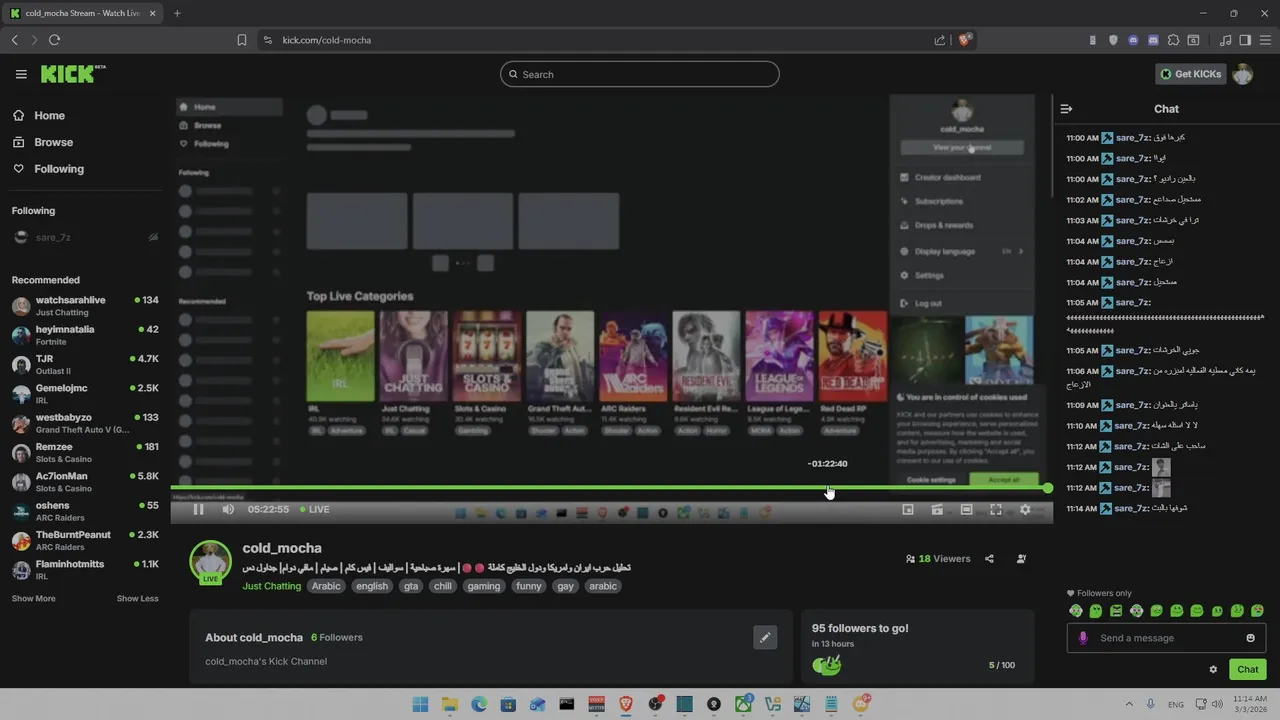Screen dimensions: 1280x720
Task: Open recommended channel Flaminhotmitts
Action: tap(84, 570)
